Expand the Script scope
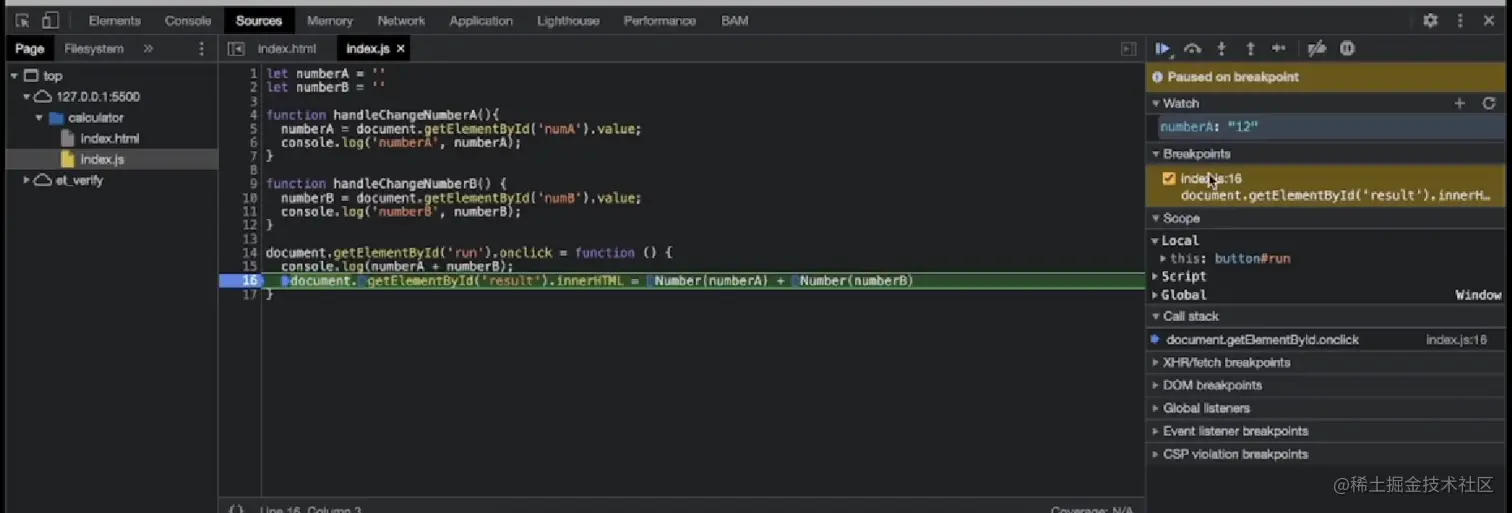1512x513 pixels. pos(1155,277)
